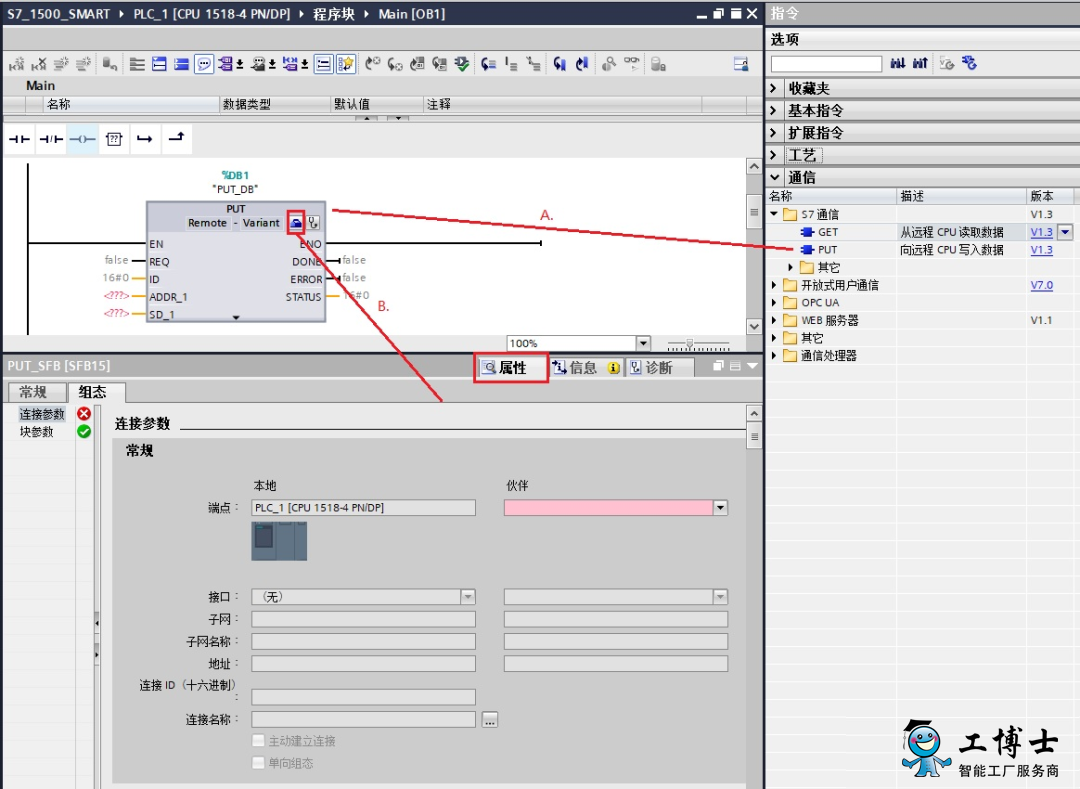This screenshot has height=789, width=1080.
Task: Enable the 单向组态 checkbox
Action: click(258, 763)
